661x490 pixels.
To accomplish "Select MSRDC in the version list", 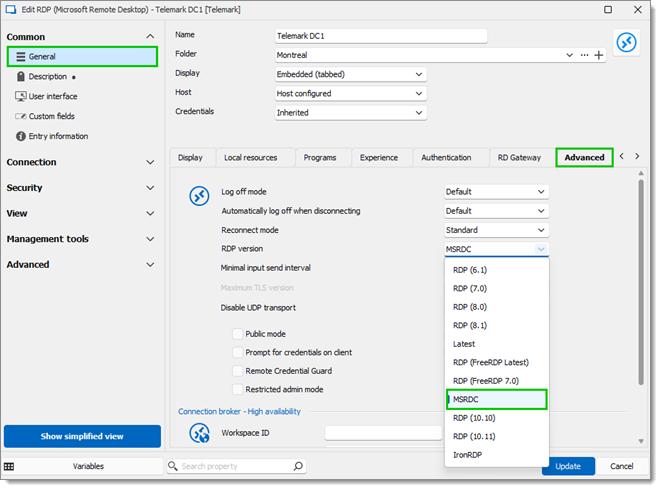I will coord(497,399).
